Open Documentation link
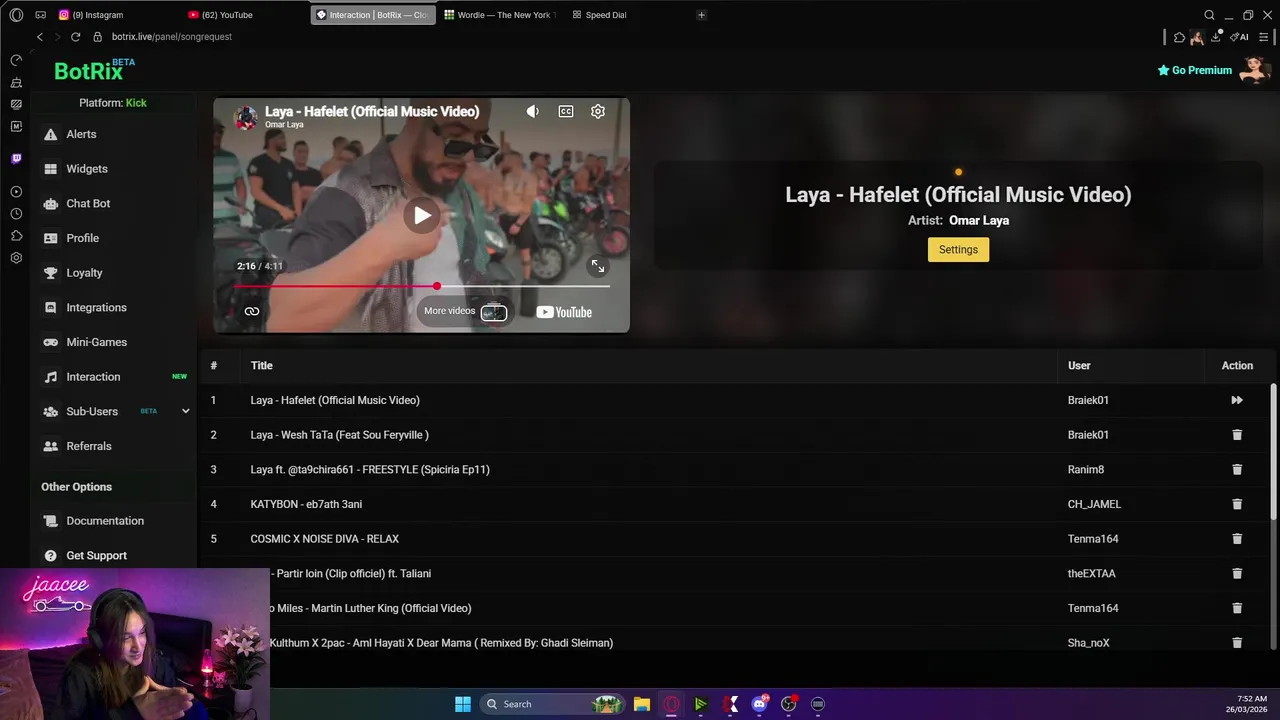1280x720 pixels. coord(105,521)
